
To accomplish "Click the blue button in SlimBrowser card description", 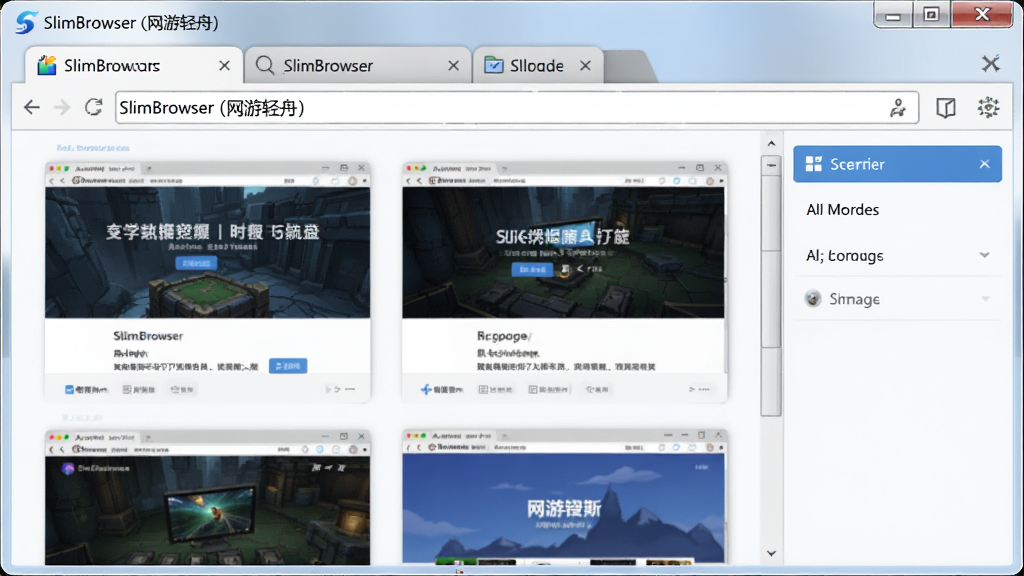I will [288, 366].
